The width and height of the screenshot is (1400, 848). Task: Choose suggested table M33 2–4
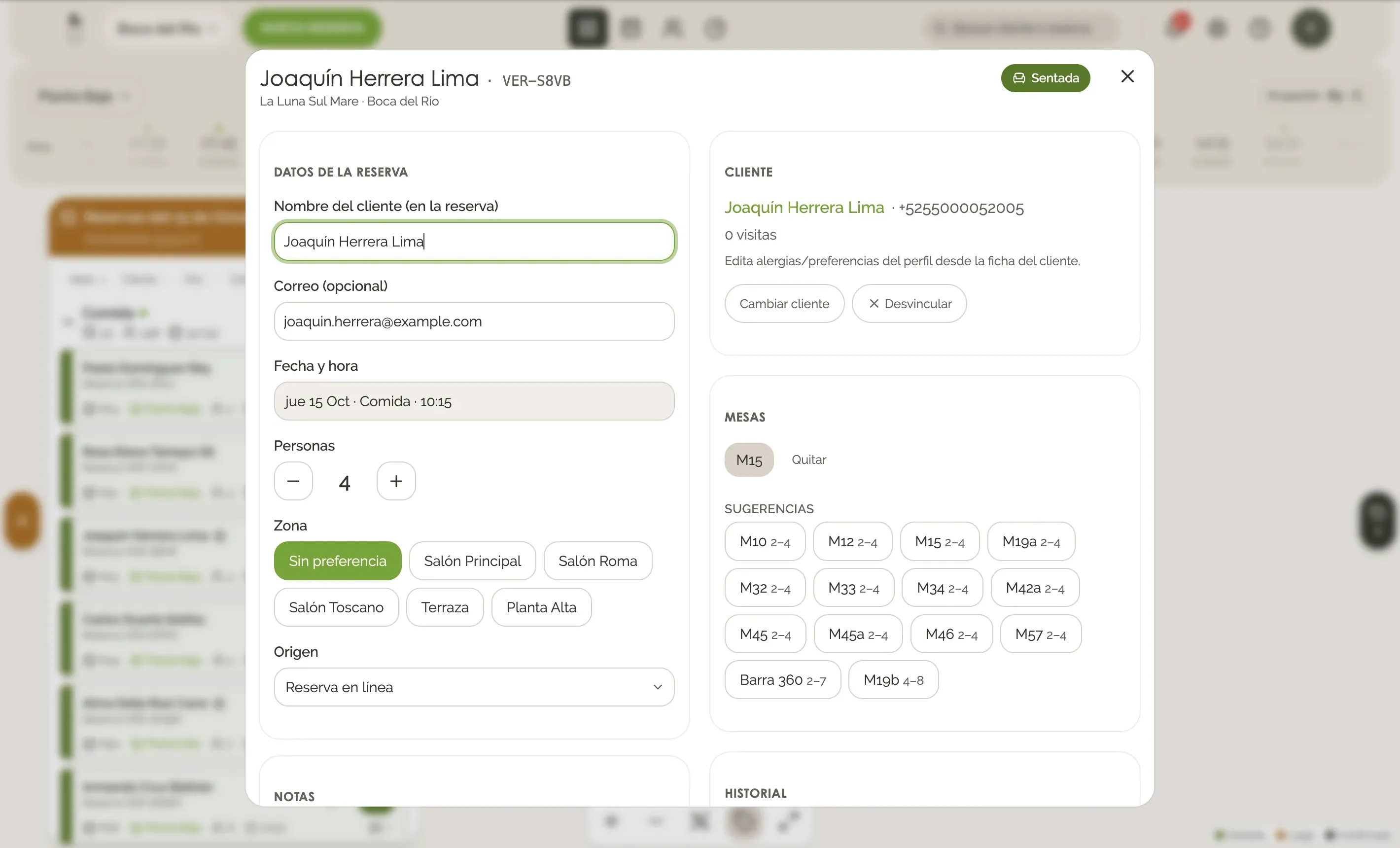[853, 588]
